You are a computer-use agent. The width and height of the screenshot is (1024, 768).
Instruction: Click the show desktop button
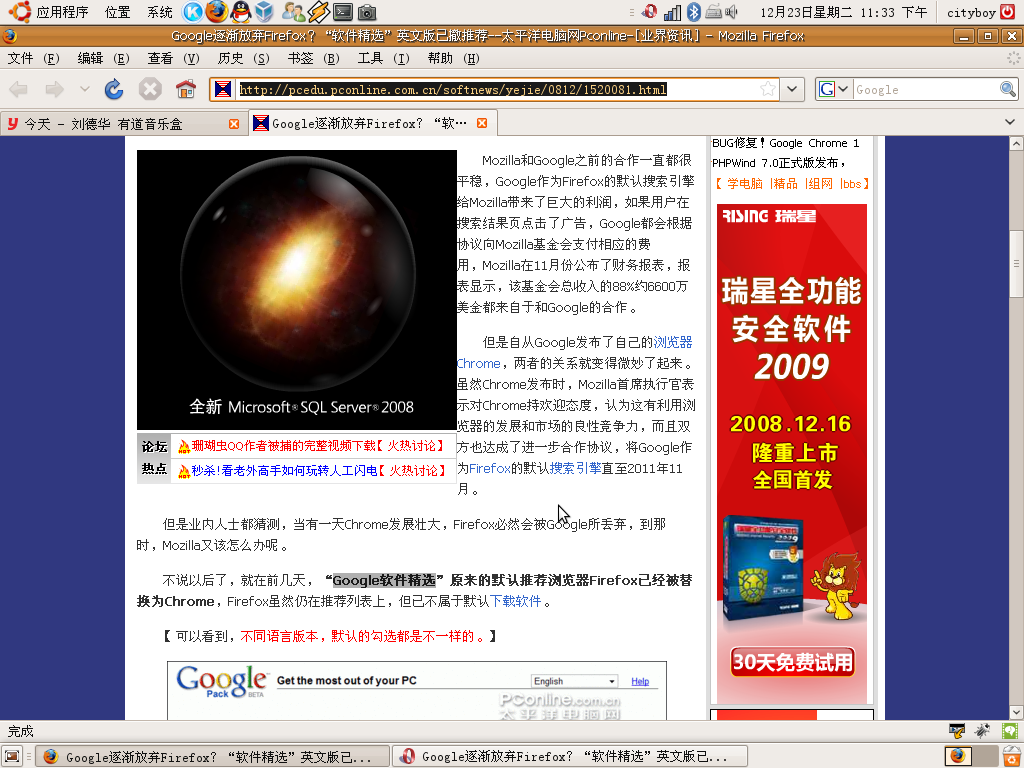(x=12, y=756)
